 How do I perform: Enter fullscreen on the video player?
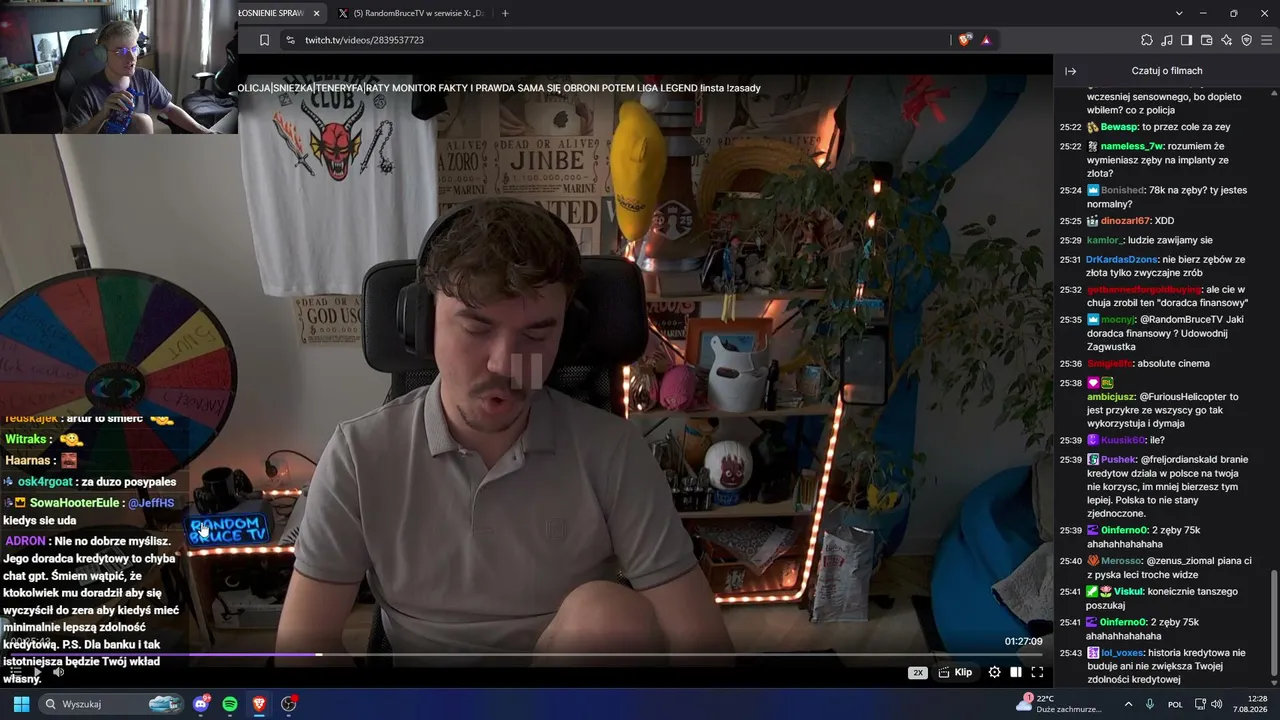tap(1037, 672)
